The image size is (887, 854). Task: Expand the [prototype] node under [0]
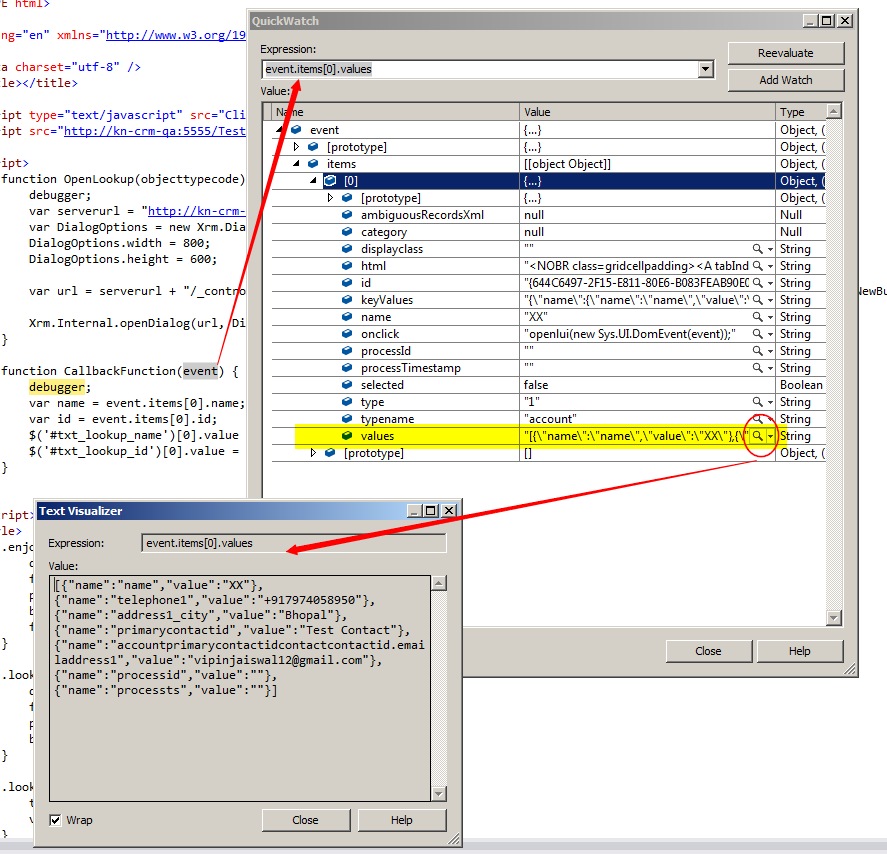pos(329,197)
